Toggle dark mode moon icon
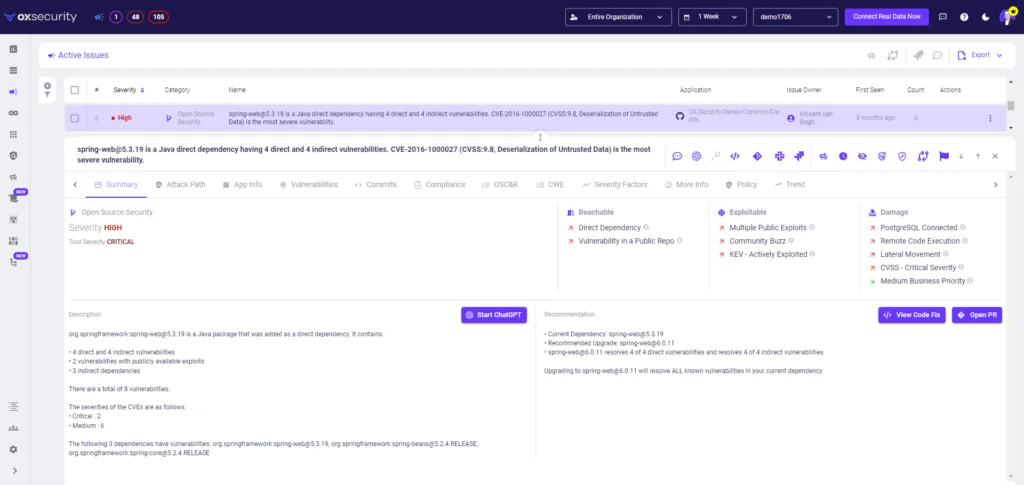 (x=985, y=17)
